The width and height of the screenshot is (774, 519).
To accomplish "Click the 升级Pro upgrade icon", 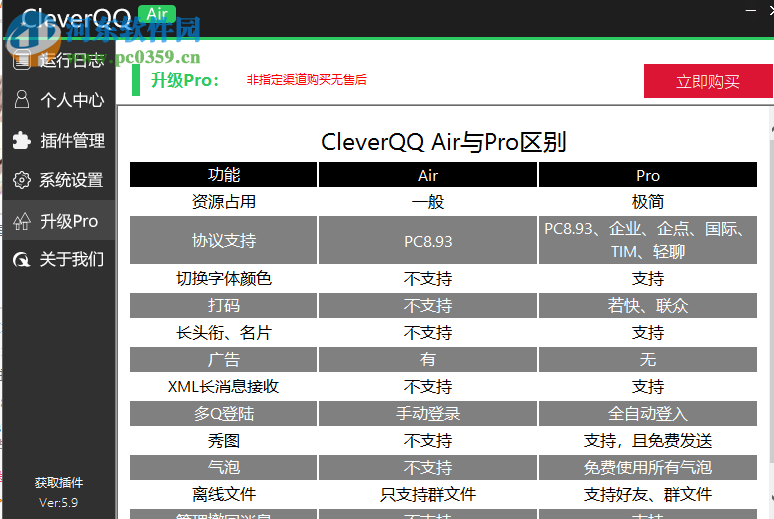I will pos(22,221).
